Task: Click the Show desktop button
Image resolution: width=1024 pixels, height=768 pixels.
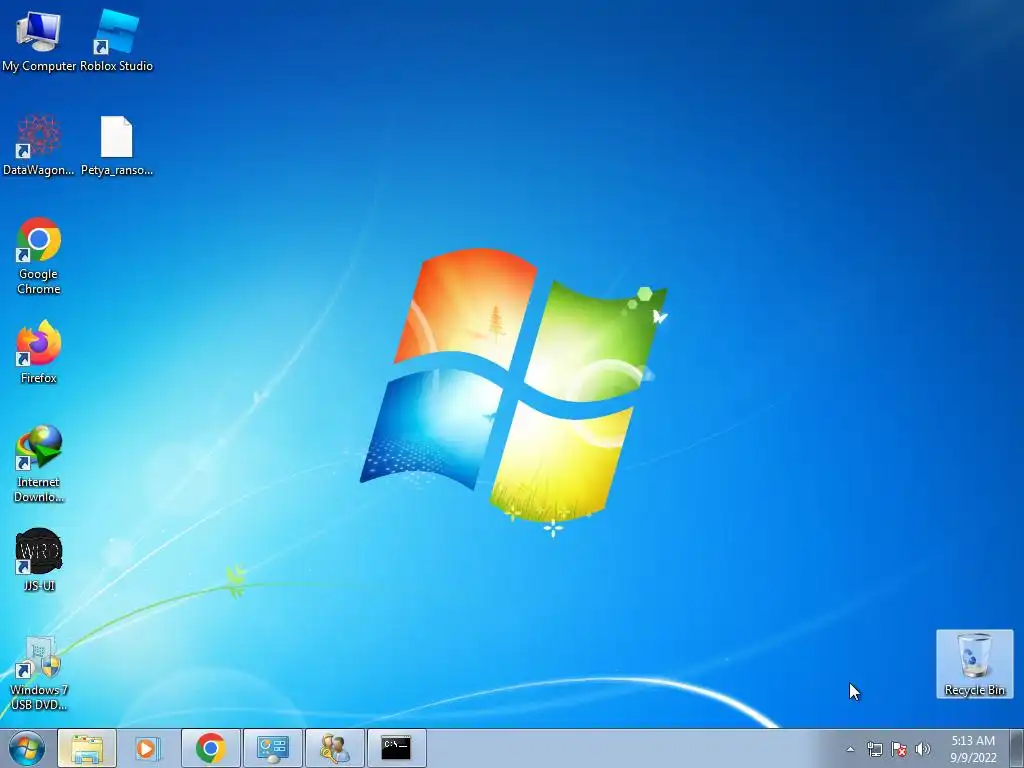Action: pos(1017,748)
